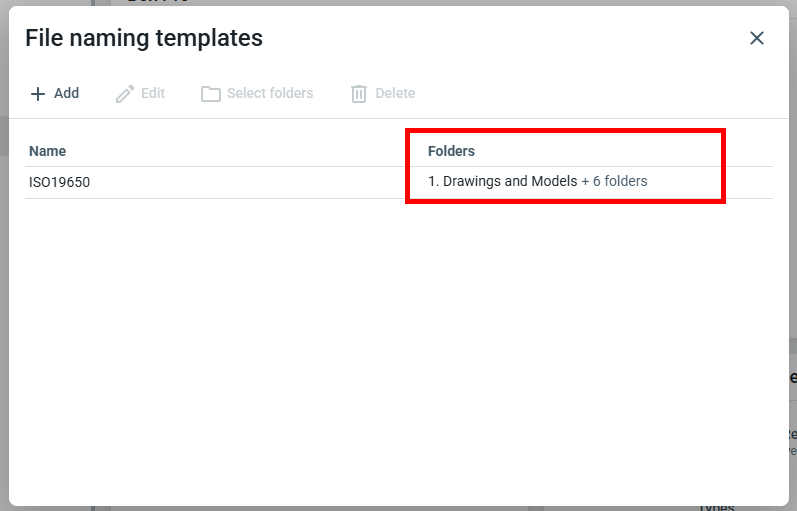
Task: Click the ISO19650 row's blank space after its name
Action: [x=250, y=182]
